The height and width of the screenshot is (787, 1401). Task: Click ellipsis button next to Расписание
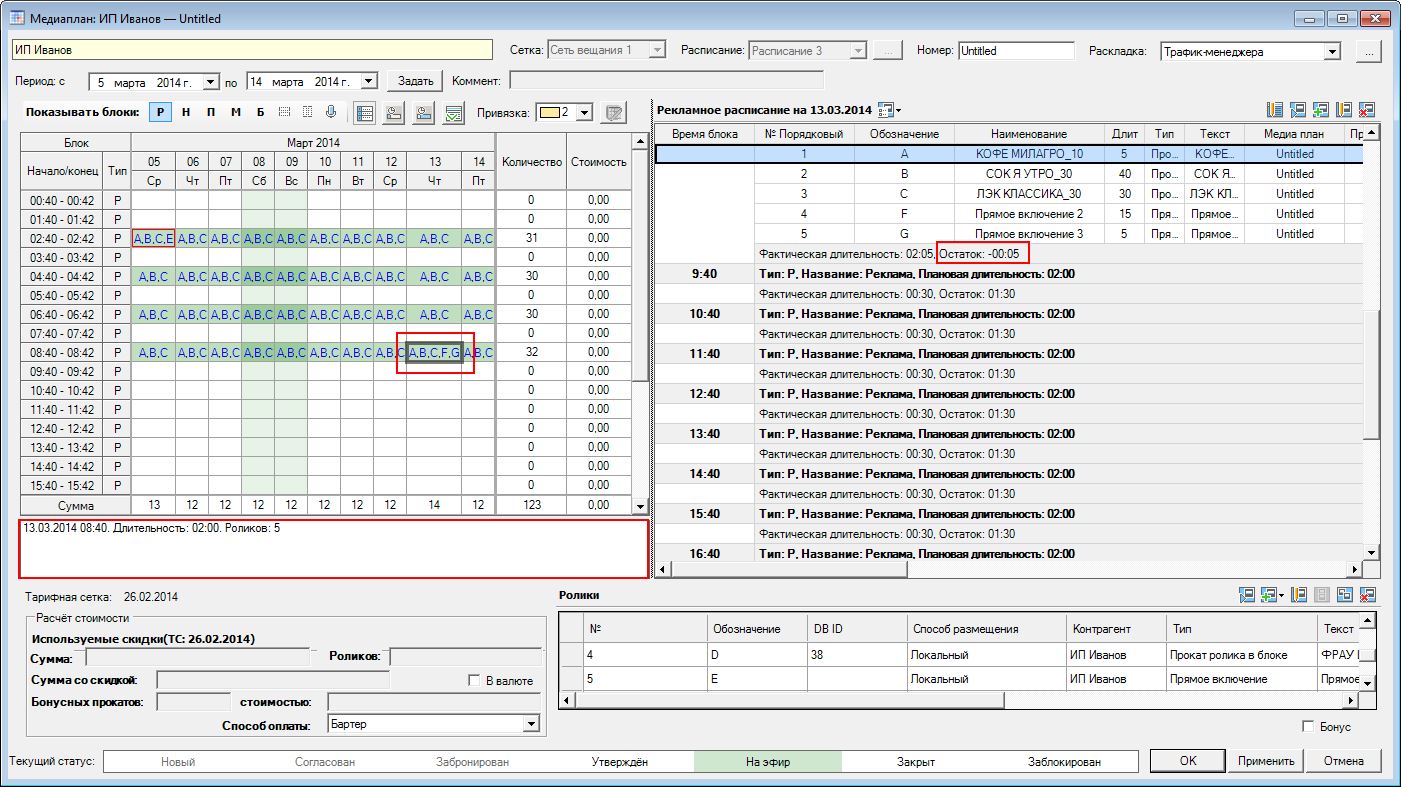click(x=888, y=50)
